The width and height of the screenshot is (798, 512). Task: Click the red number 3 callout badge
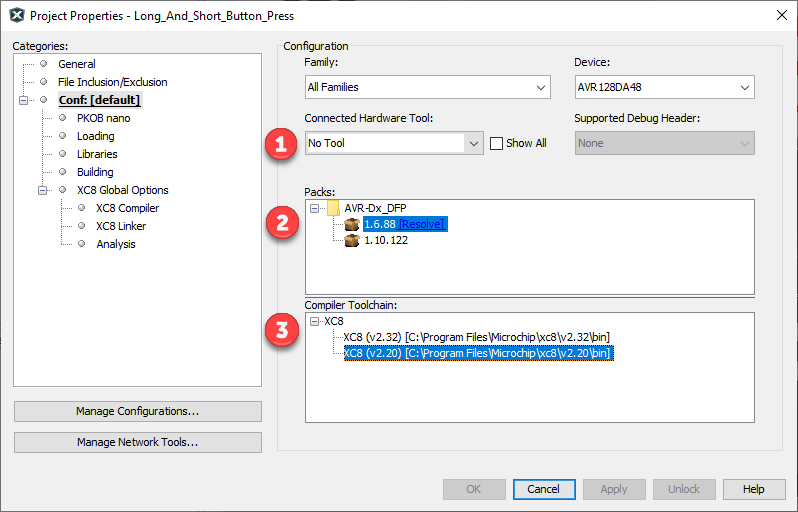coord(282,331)
